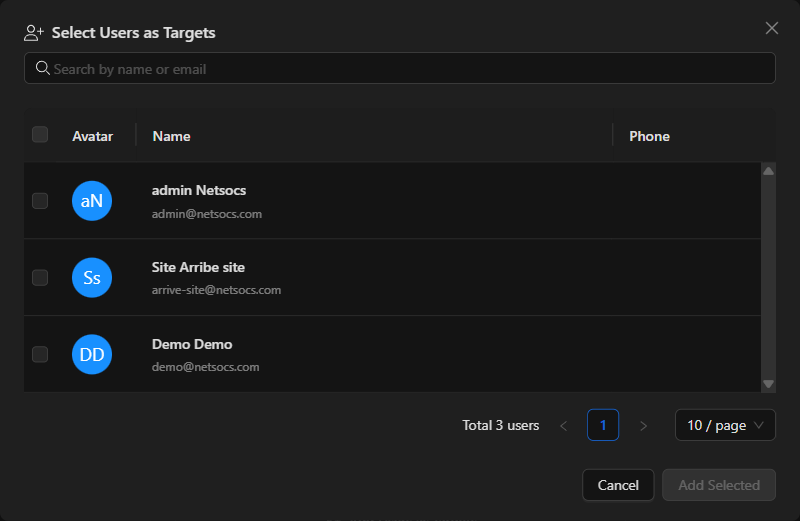800x521 pixels.
Task: Click the Add Selected button
Action: [x=719, y=485]
